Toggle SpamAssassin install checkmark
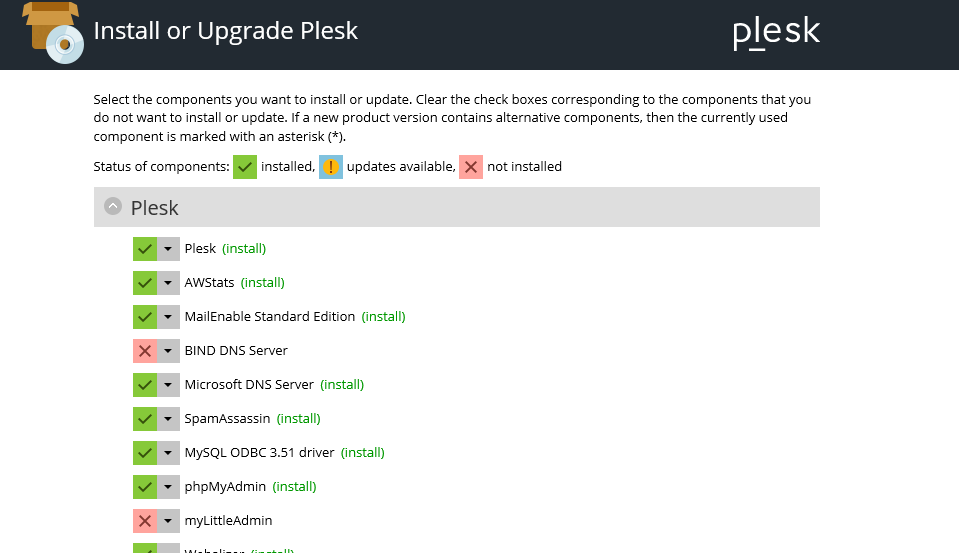959x553 pixels. click(x=145, y=419)
